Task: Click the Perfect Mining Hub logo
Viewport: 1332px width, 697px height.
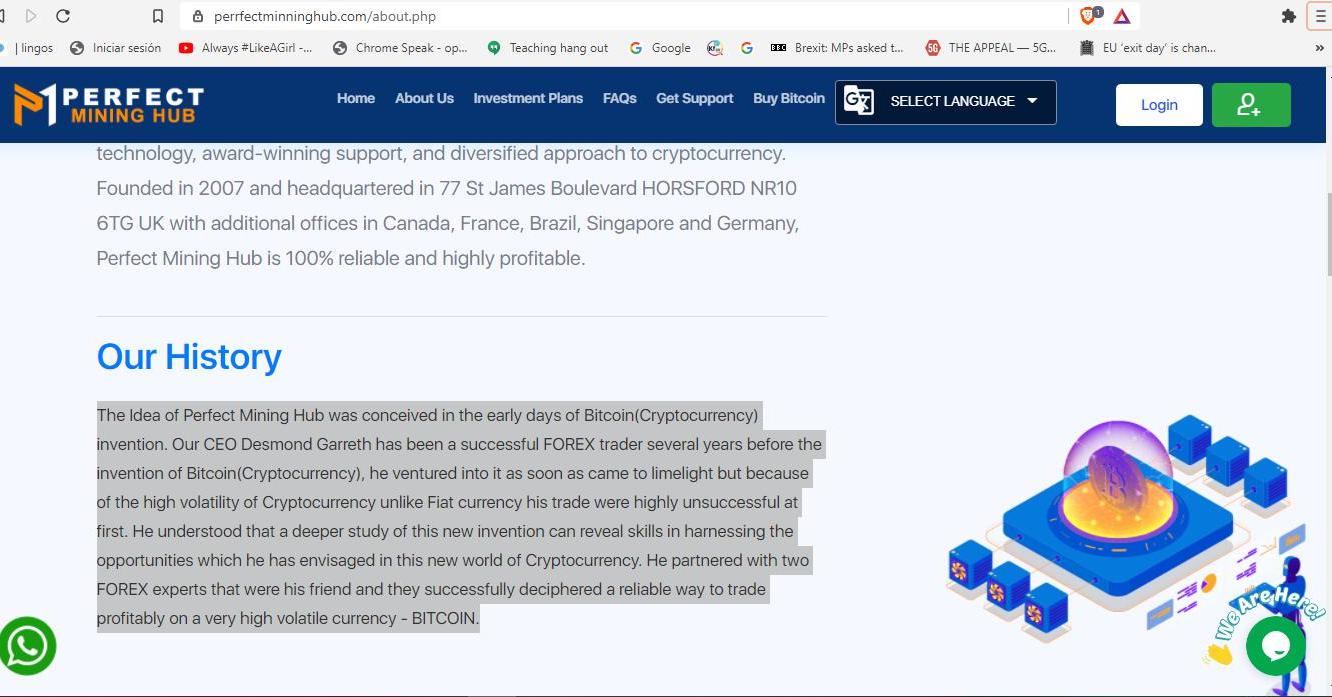Action: tap(109, 104)
